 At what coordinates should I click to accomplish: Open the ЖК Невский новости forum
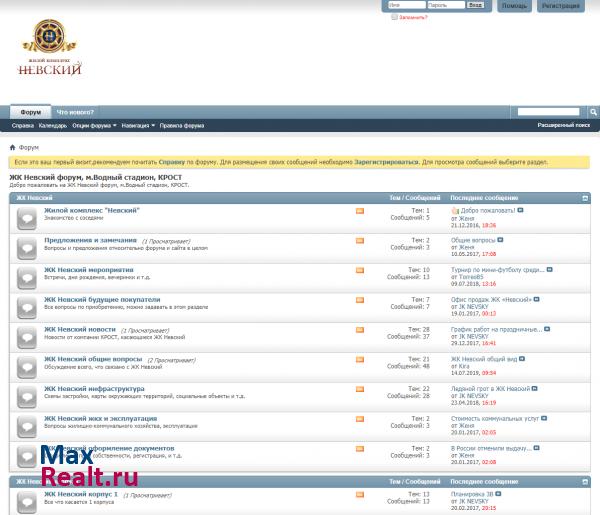click(x=80, y=329)
